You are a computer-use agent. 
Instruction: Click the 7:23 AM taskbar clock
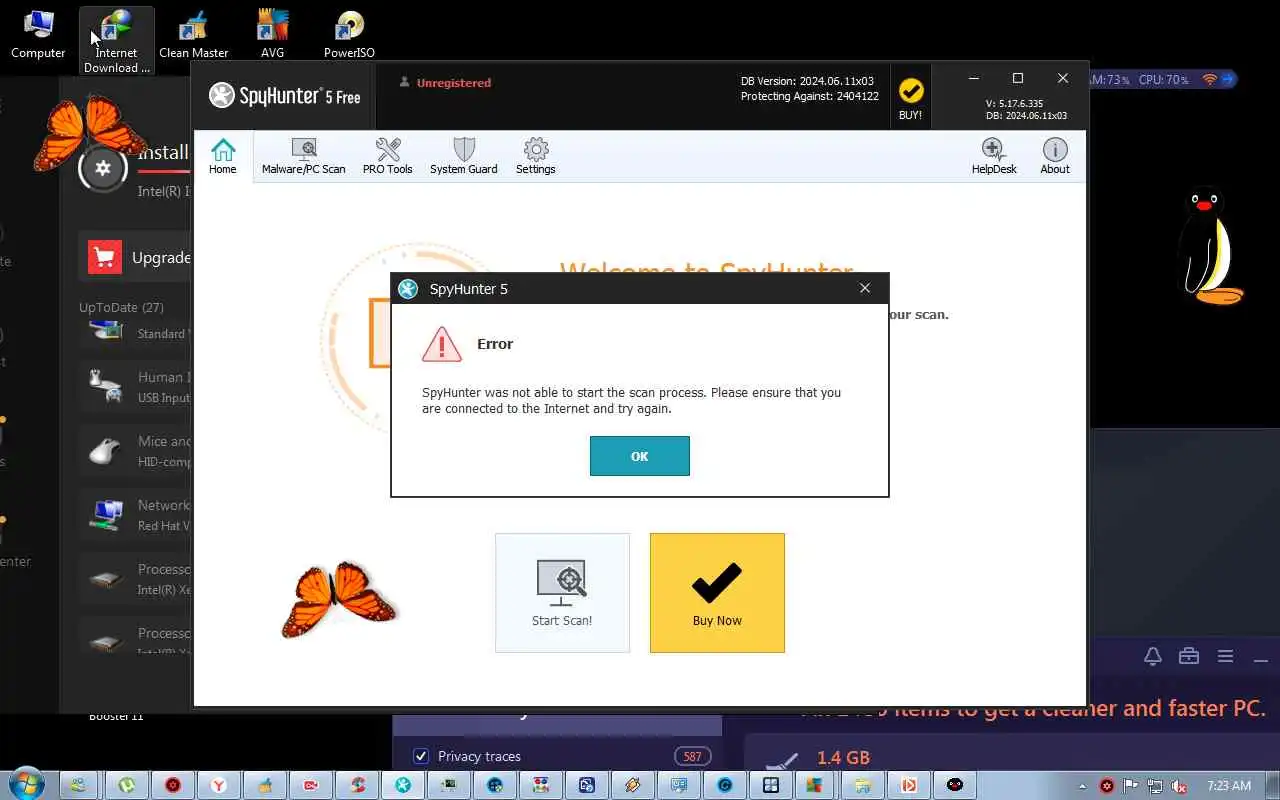[x=1229, y=786]
